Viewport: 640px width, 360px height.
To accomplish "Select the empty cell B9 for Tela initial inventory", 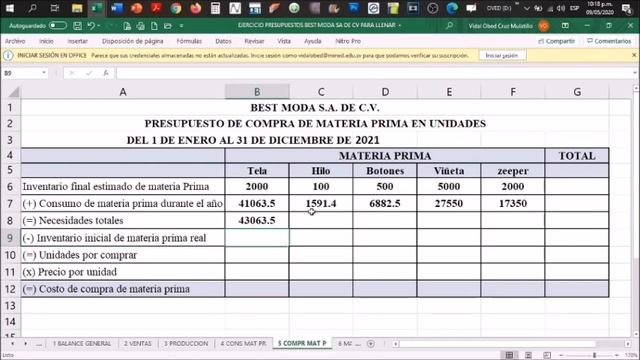I will [257, 238].
